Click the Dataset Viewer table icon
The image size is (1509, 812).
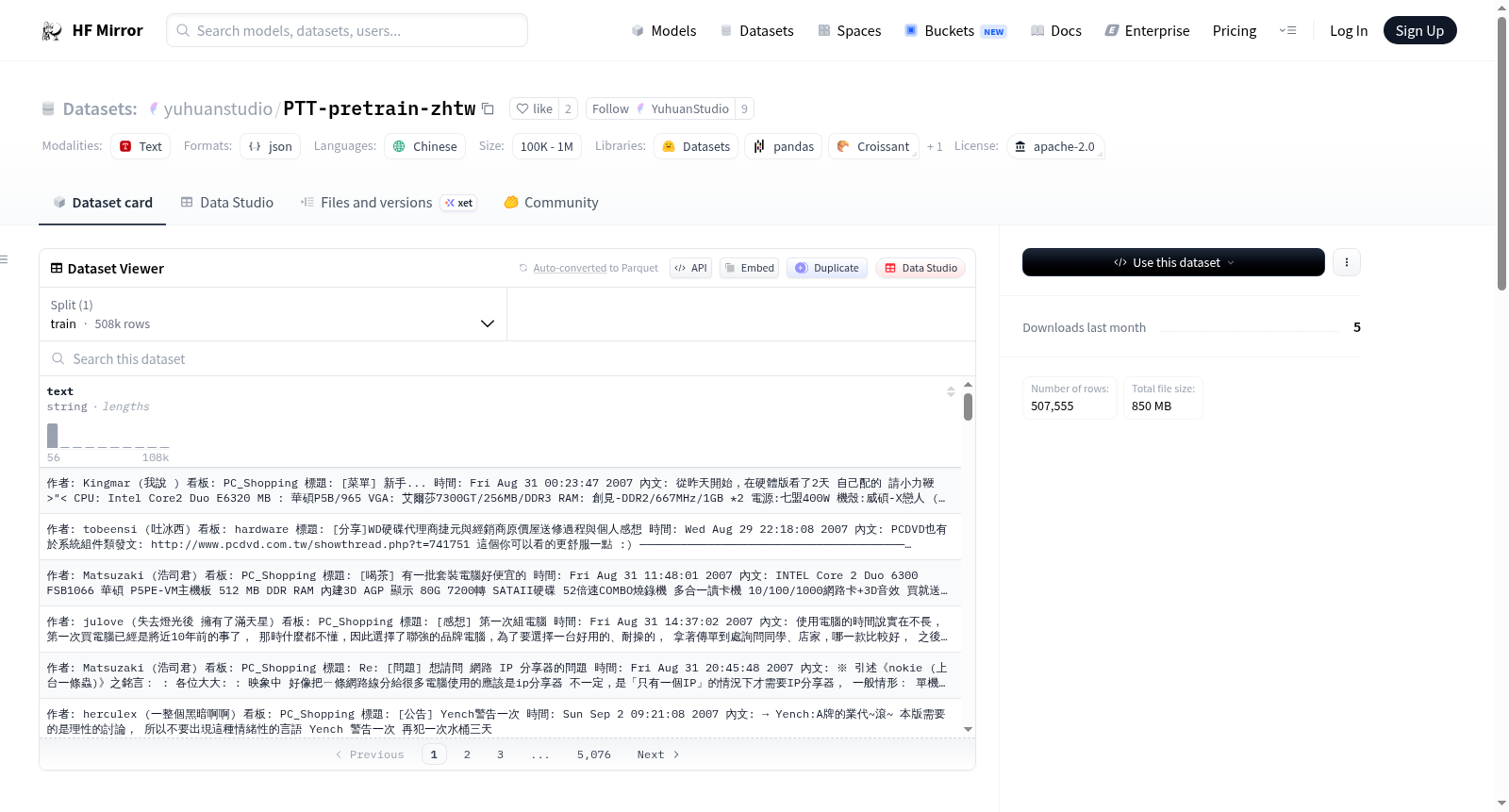point(57,268)
